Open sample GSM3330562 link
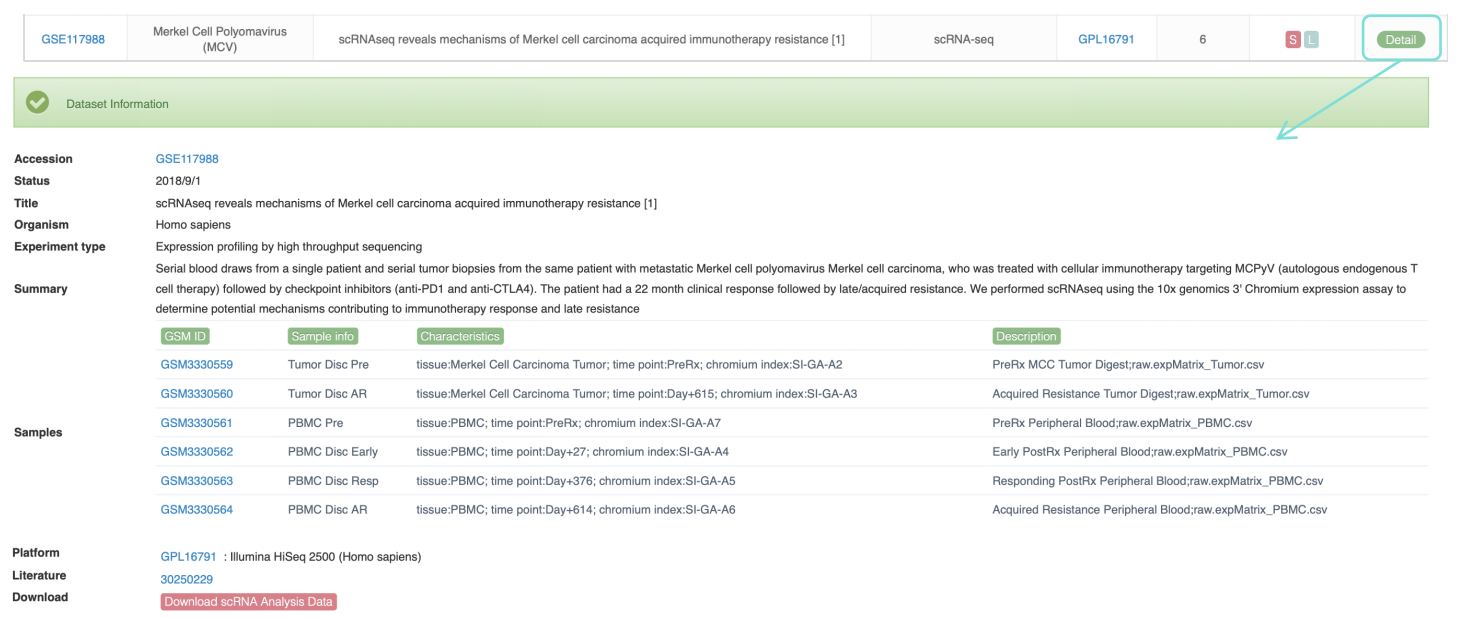The image size is (1478, 618). pos(196,452)
